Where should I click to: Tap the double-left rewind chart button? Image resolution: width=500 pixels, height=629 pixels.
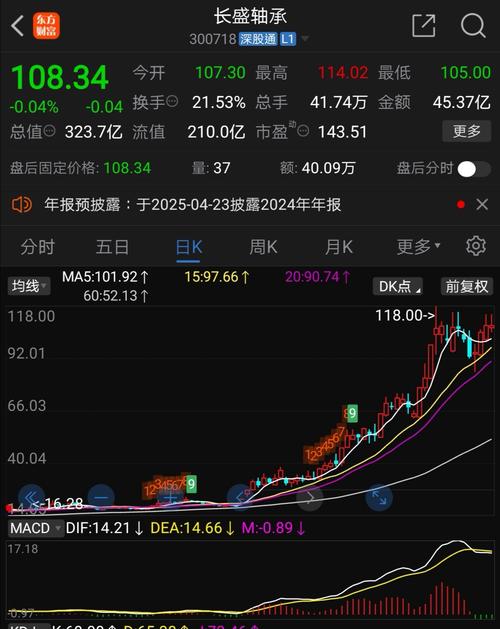pos(31,497)
